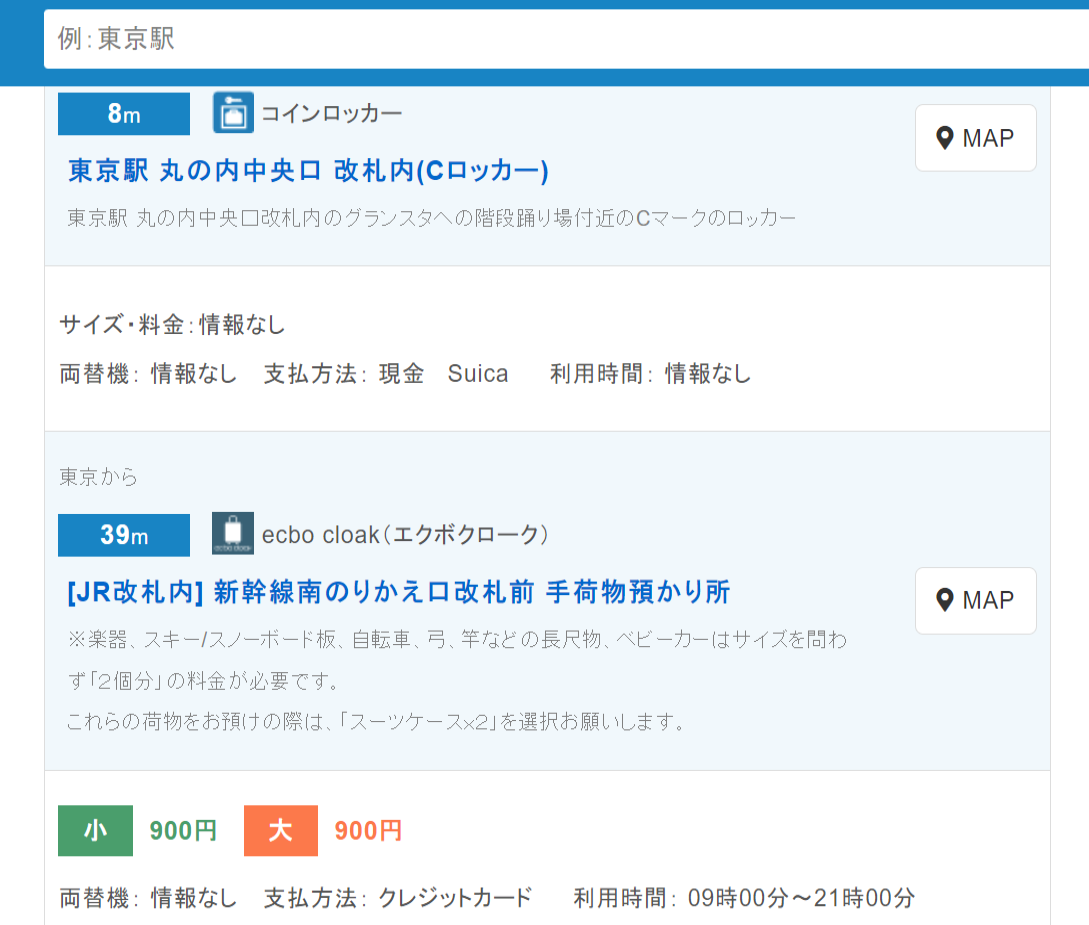Select the ecbo cloak(エクボクローク) label
Image resolution: width=1089 pixels, height=925 pixels.
pos(405,534)
